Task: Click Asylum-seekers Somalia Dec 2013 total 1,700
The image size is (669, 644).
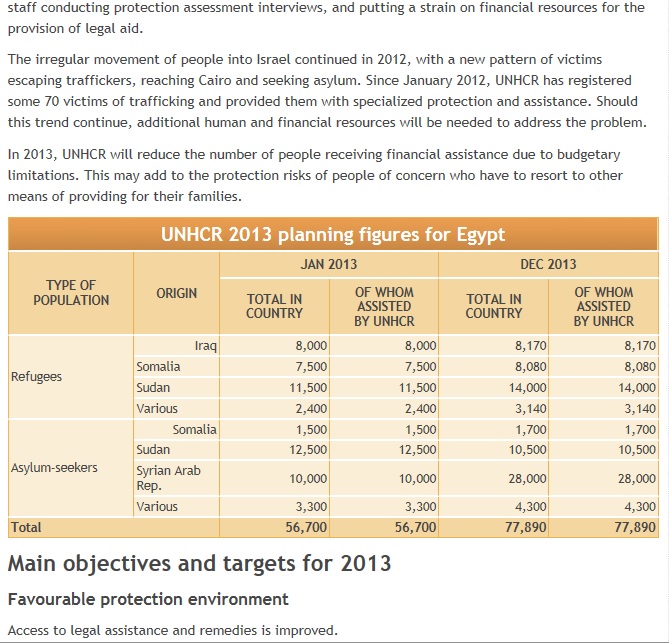Action: click(x=530, y=429)
